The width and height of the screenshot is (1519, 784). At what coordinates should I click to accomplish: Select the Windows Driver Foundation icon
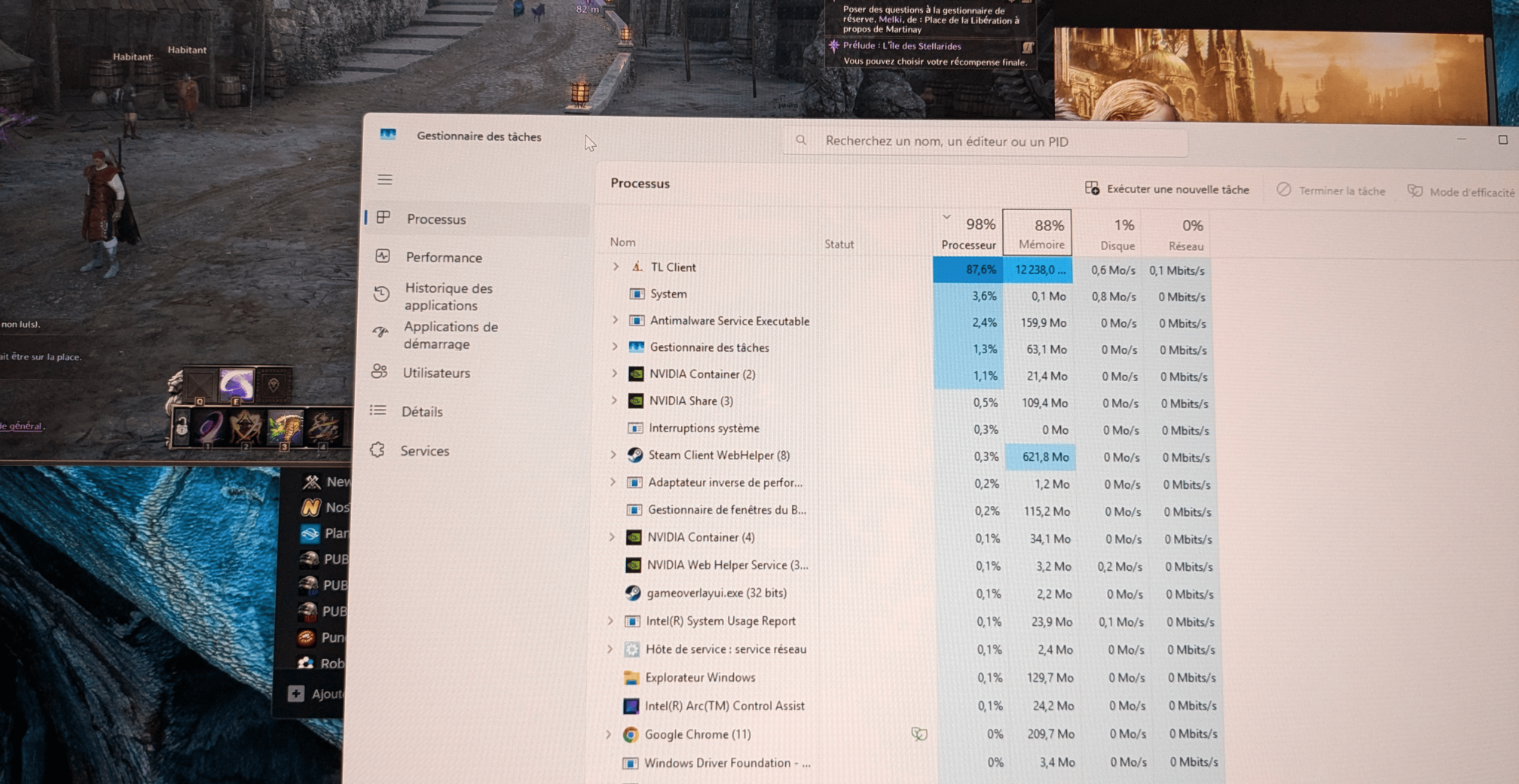[x=630, y=763]
